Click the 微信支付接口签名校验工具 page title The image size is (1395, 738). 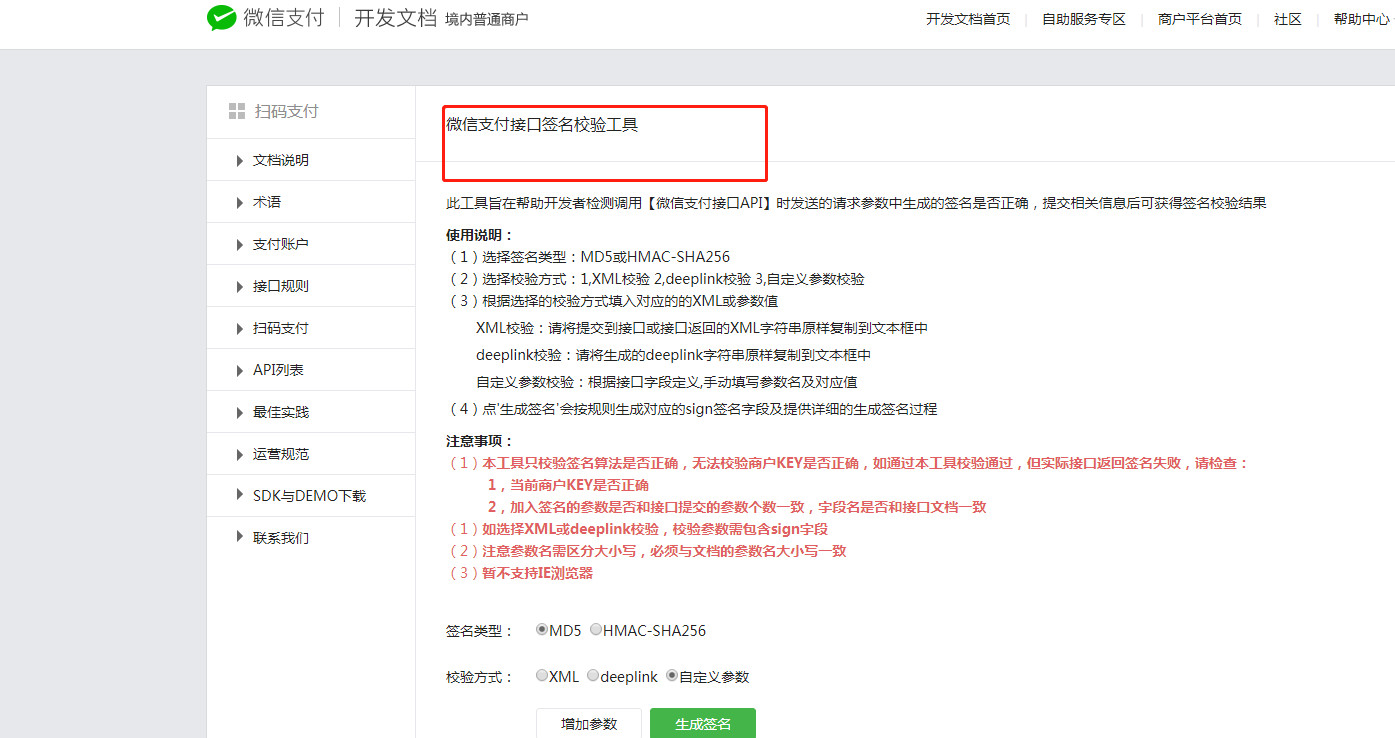point(542,125)
